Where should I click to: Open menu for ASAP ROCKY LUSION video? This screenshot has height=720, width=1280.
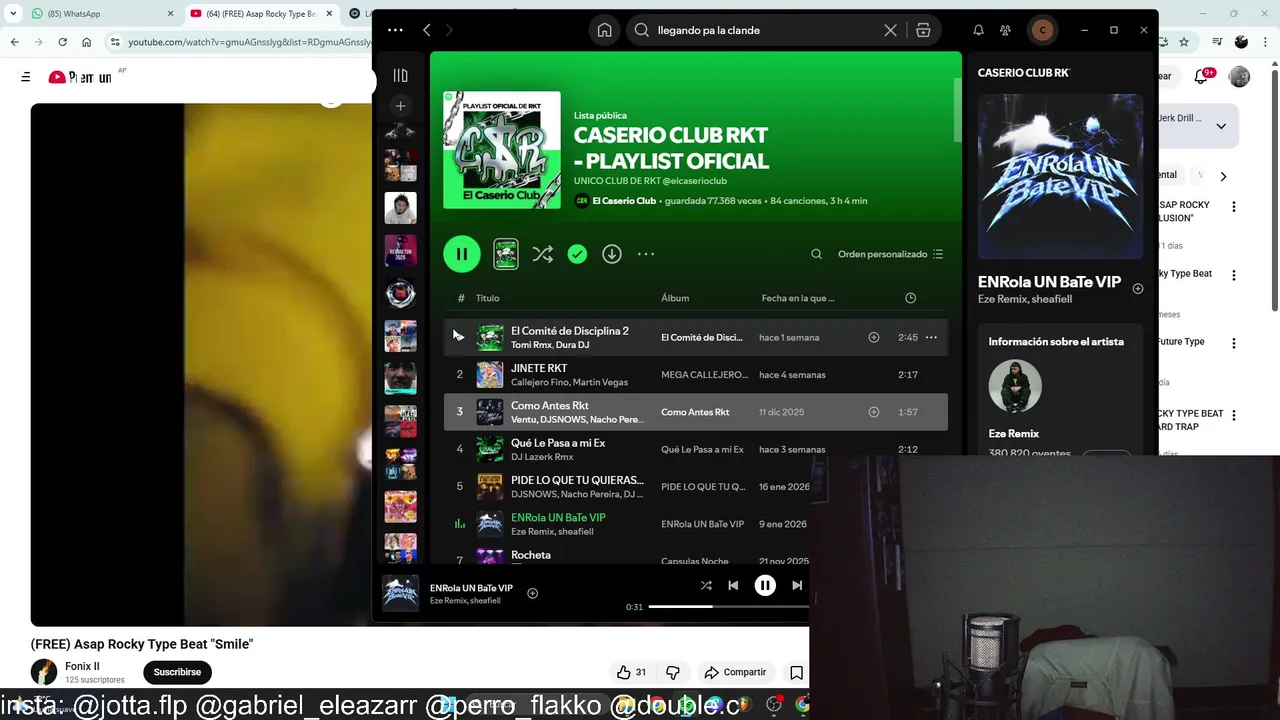pyautogui.click(x=1234, y=207)
